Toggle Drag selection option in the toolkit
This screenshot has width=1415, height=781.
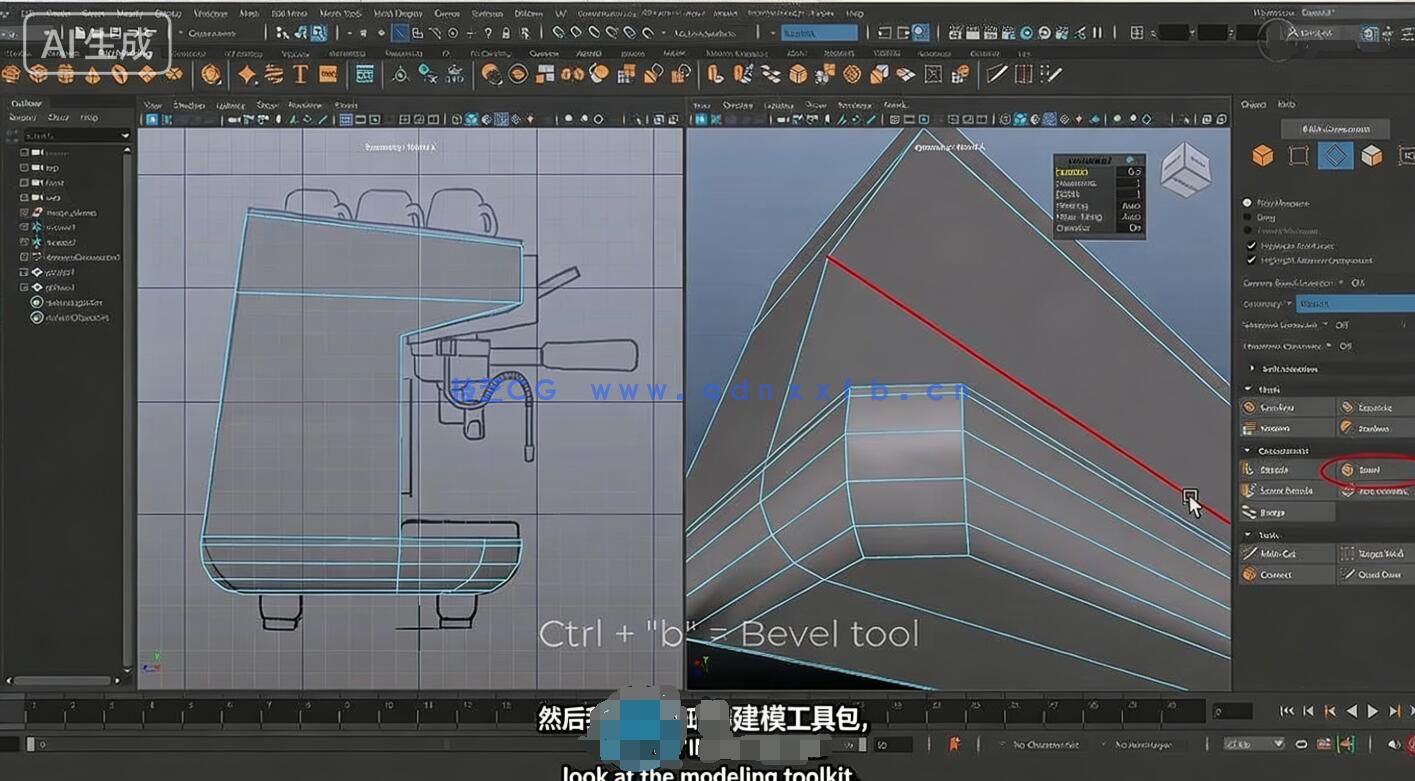pyautogui.click(x=1250, y=215)
